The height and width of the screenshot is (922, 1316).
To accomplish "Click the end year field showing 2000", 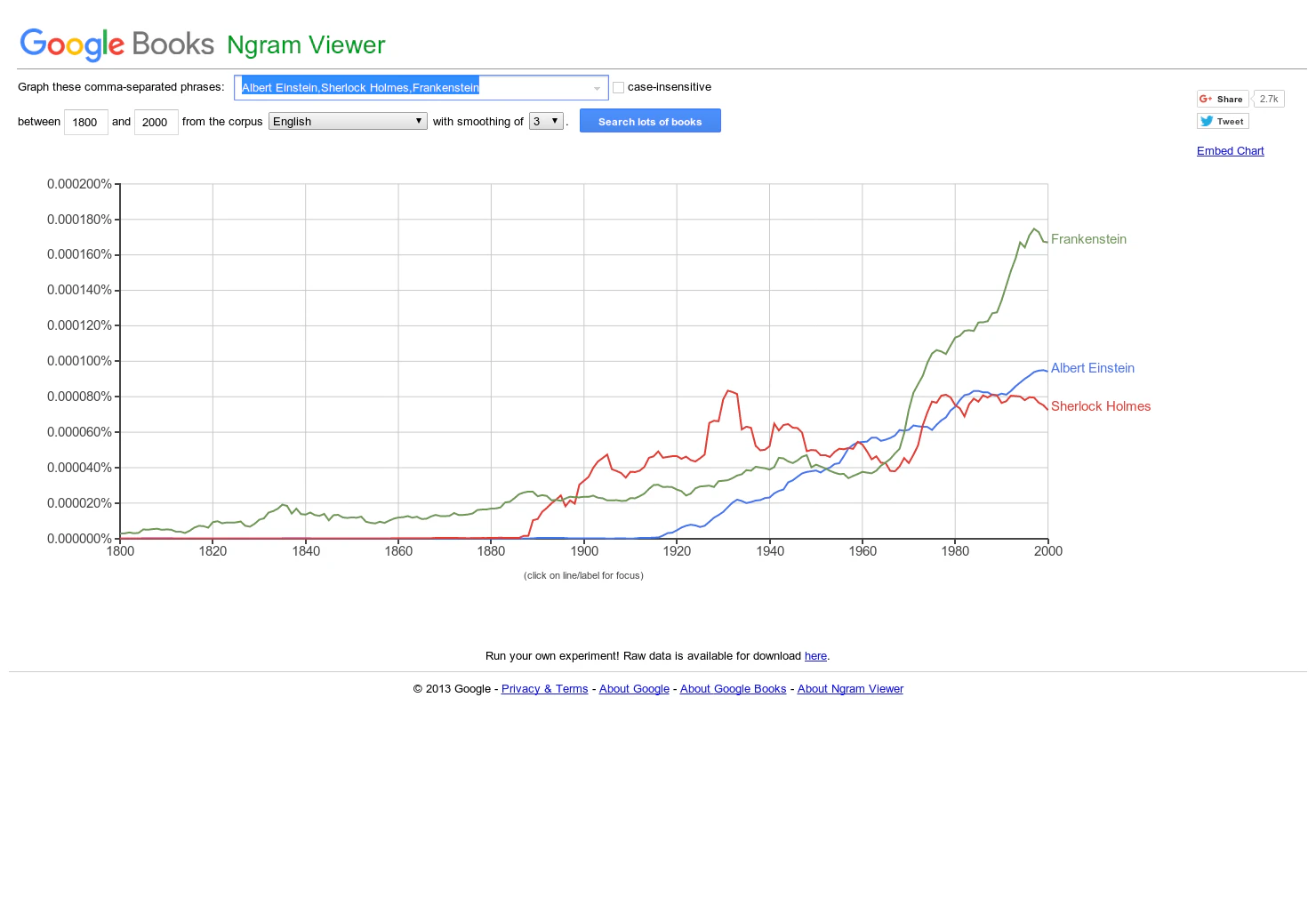I will [156, 122].
